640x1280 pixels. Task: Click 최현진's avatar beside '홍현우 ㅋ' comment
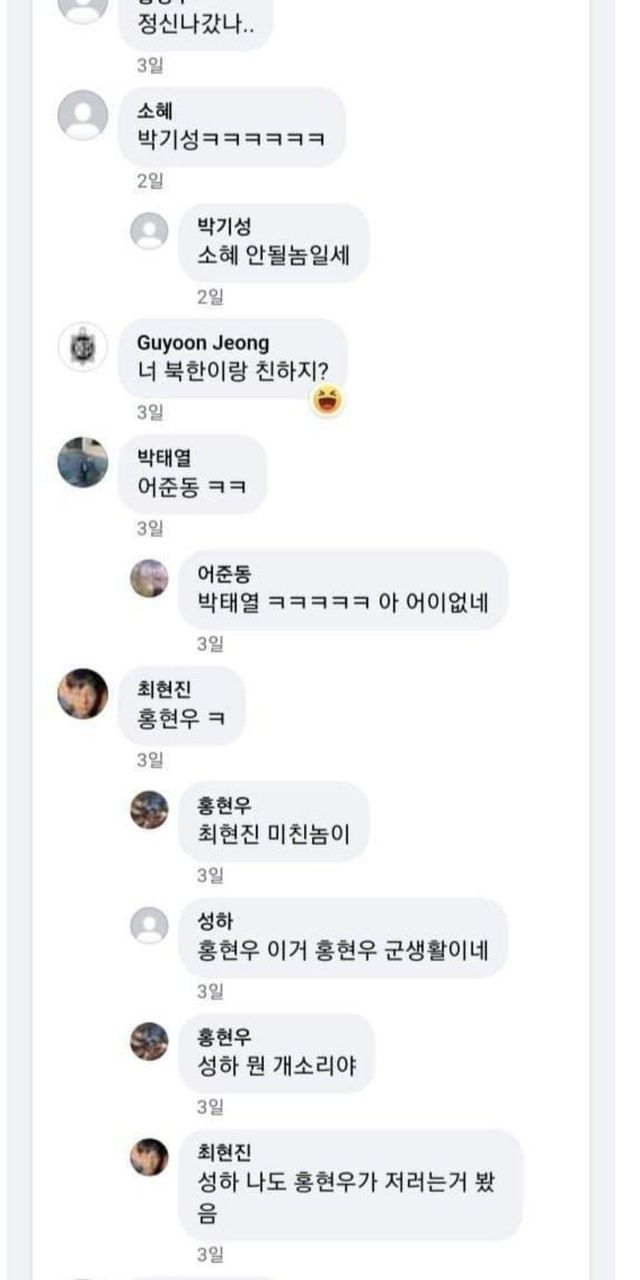[83, 694]
